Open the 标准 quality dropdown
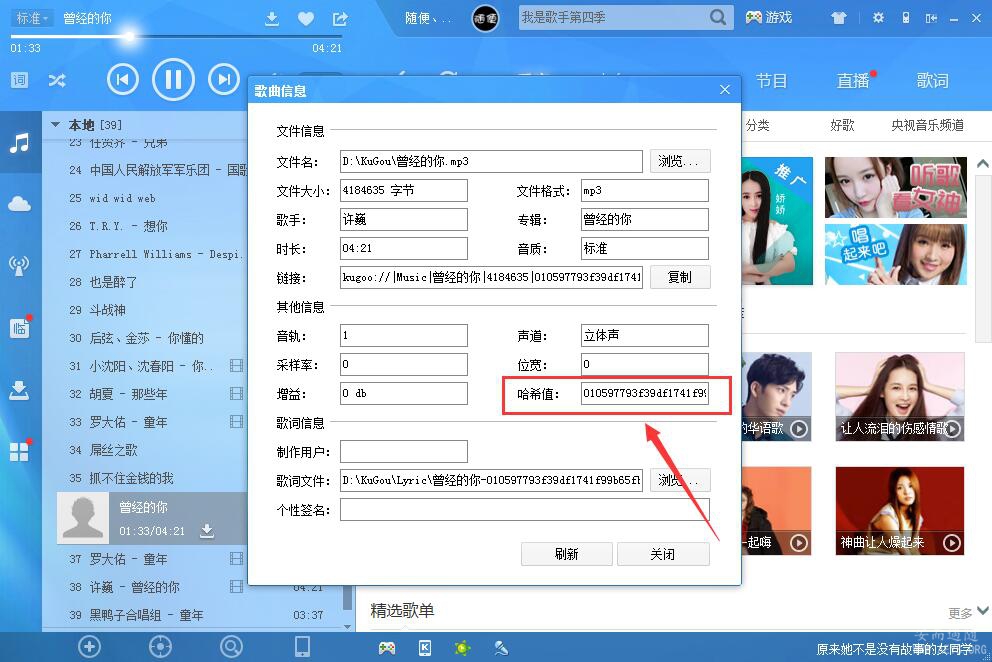 31,18
